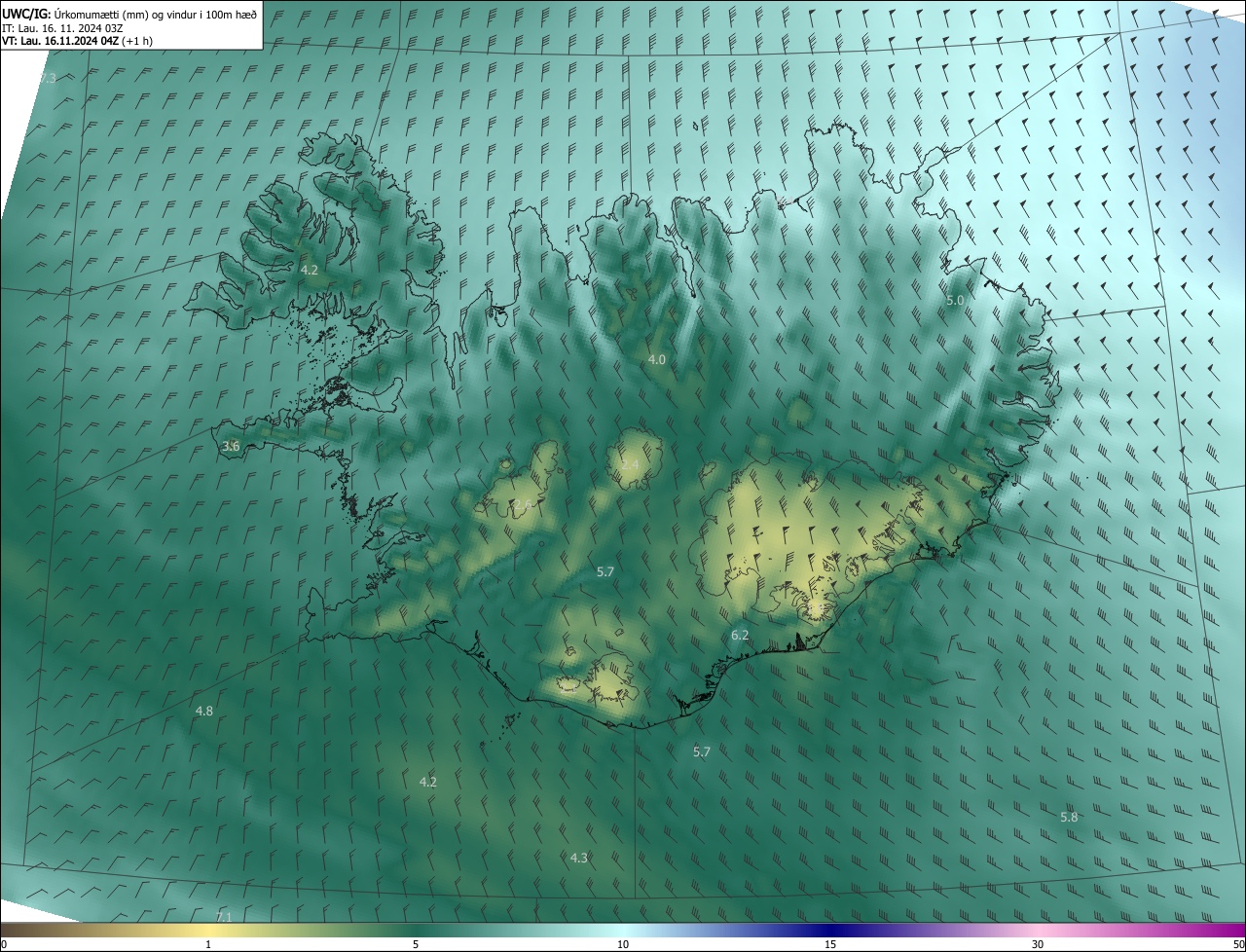The height and width of the screenshot is (952, 1246).
Task: Click the '1' label on the color scale
Action: [x=208, y=944]
